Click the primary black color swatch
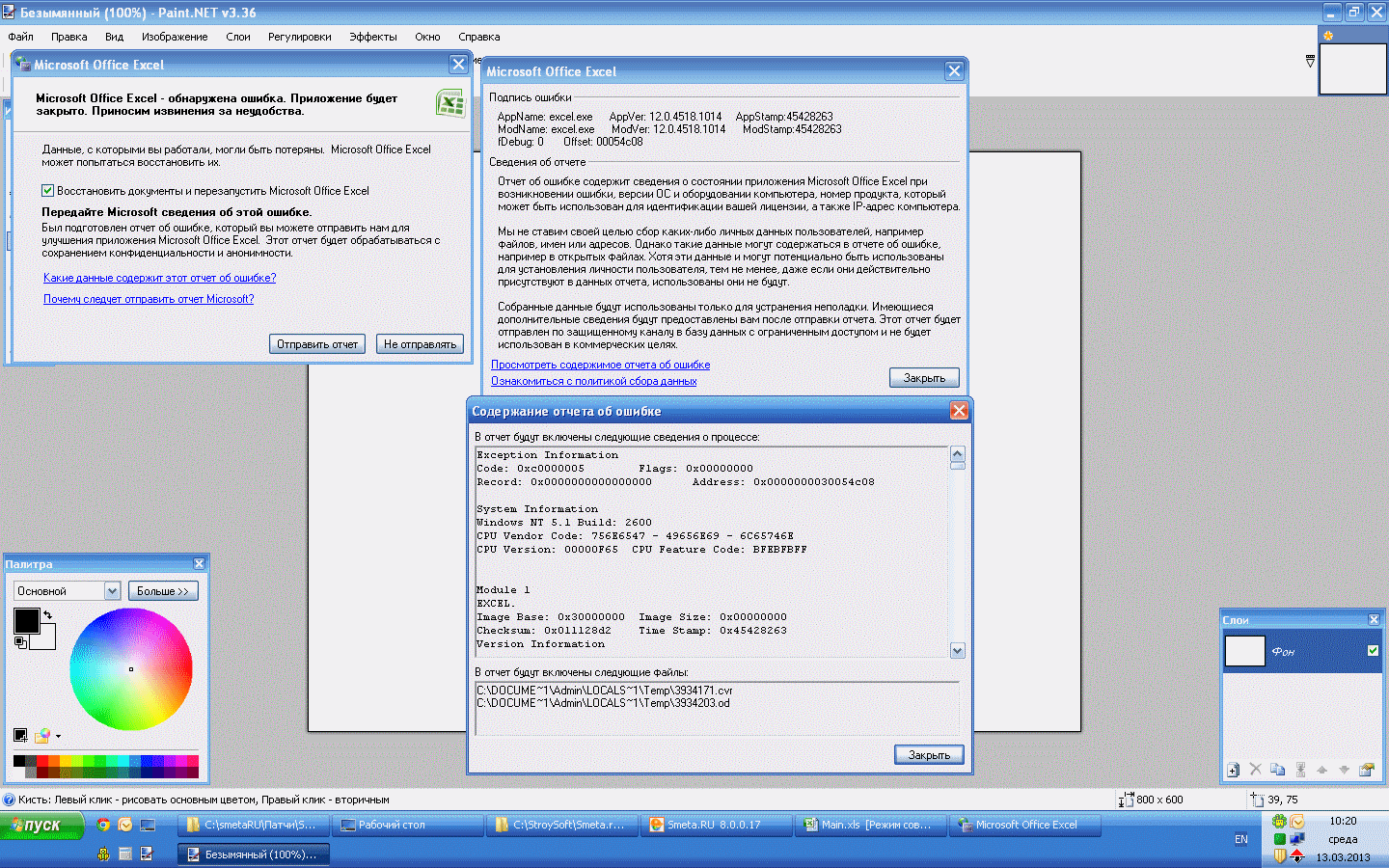This screenshot has width=1389, height=868. 26,621
